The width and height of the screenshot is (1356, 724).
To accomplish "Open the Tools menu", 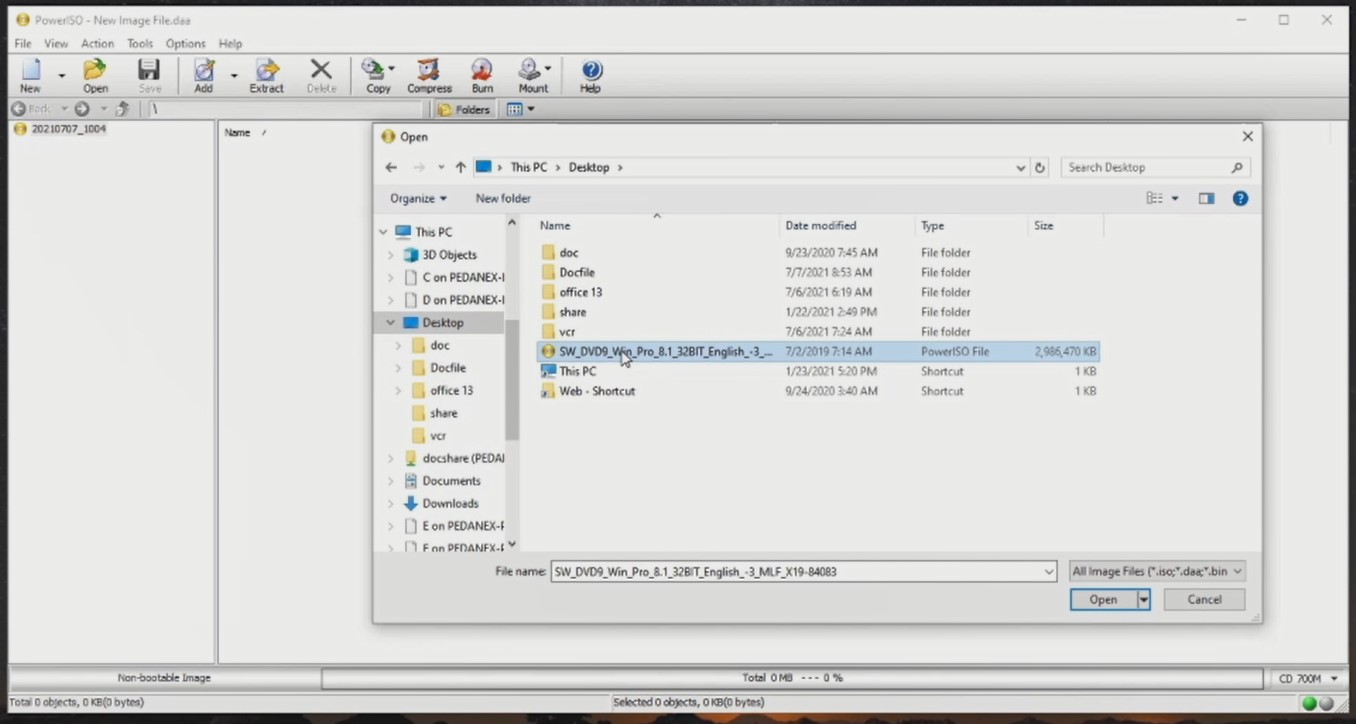I will (139, 43).
